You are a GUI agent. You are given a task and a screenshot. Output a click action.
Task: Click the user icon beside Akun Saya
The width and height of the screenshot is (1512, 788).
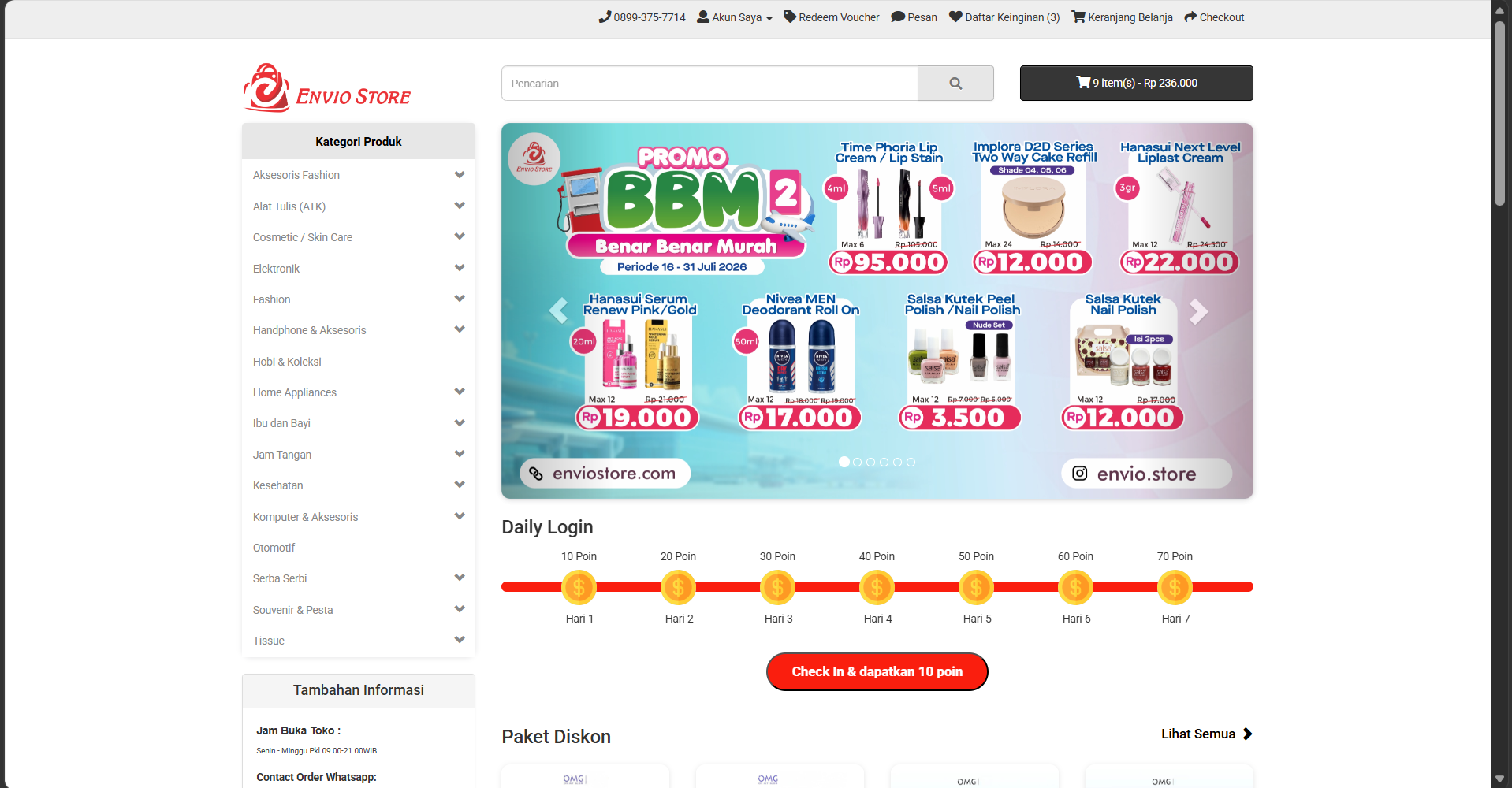(x=703, y=17)
